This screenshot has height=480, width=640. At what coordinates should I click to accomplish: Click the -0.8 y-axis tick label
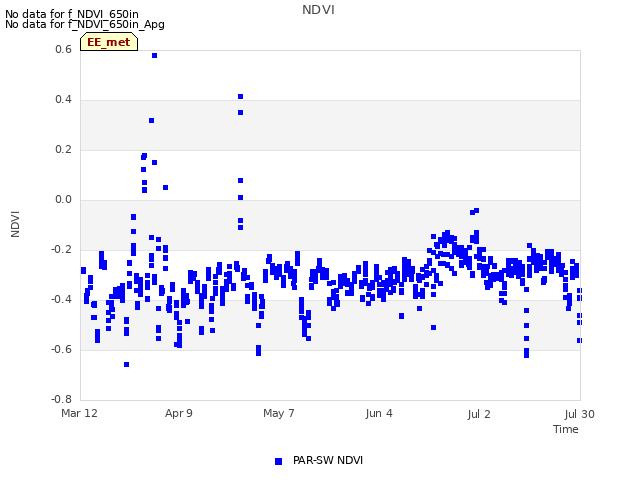[x=61, y=399]
